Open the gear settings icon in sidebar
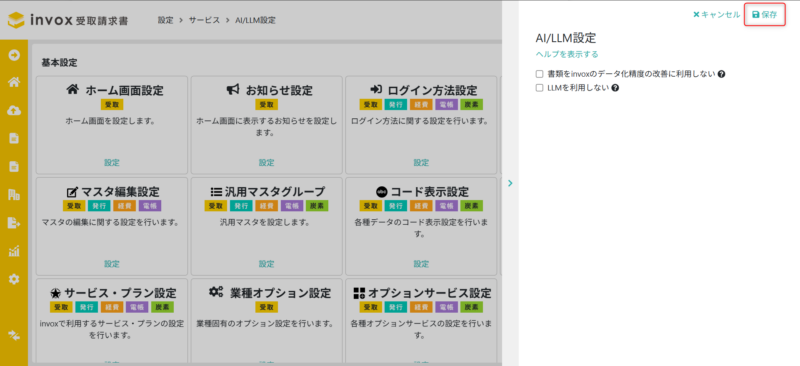The height and width of the screenshot is (366, 800). (14, 279)
